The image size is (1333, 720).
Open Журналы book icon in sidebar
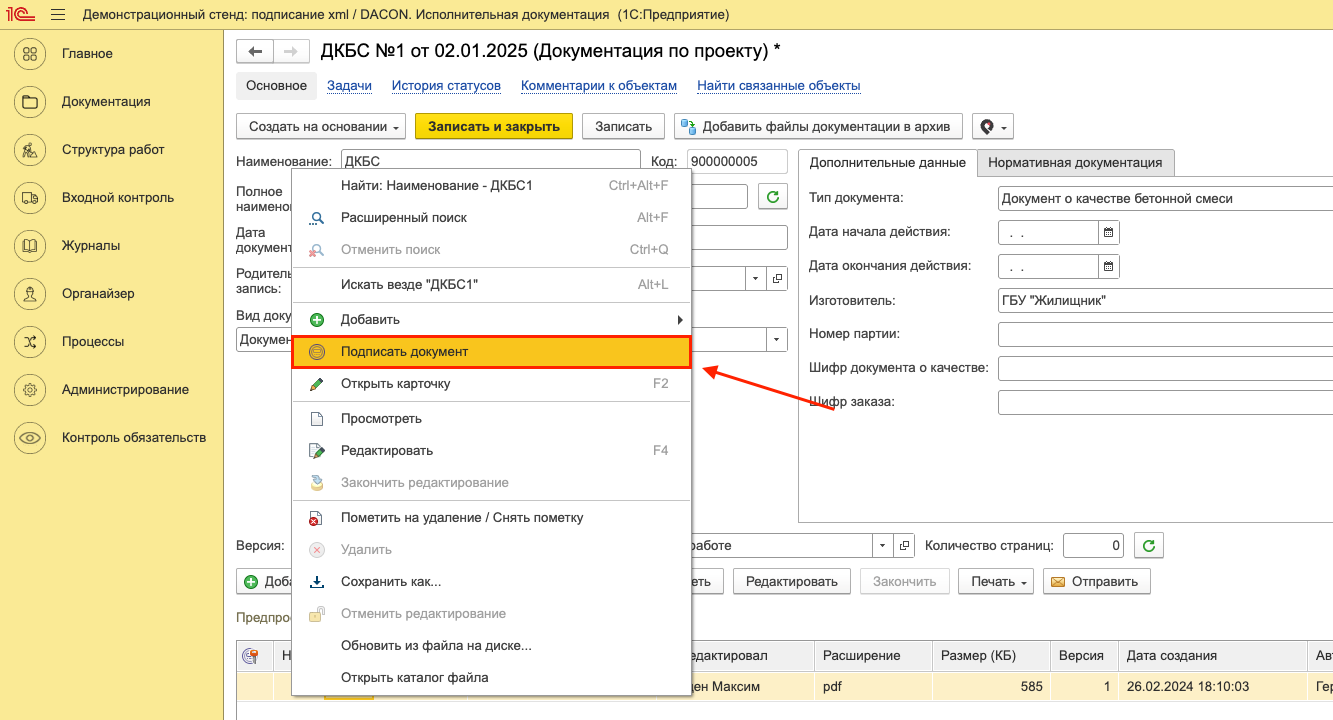click(30, 245)
